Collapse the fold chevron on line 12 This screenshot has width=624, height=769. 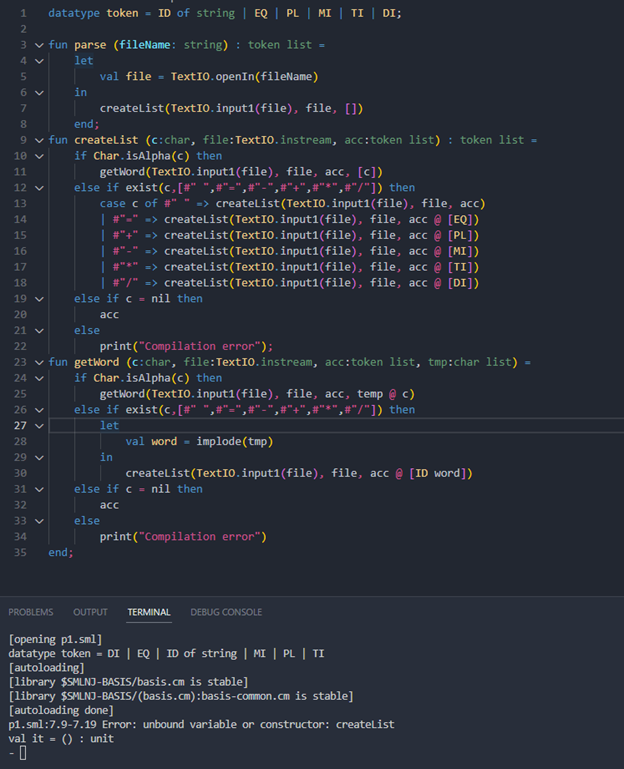(x=39, y=188)
